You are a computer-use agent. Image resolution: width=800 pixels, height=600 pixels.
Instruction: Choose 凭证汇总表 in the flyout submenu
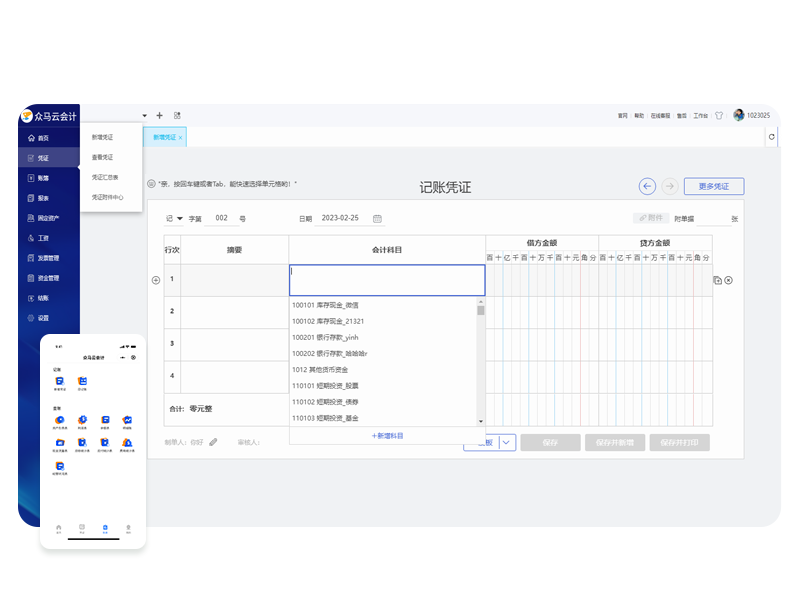[105, 177]
